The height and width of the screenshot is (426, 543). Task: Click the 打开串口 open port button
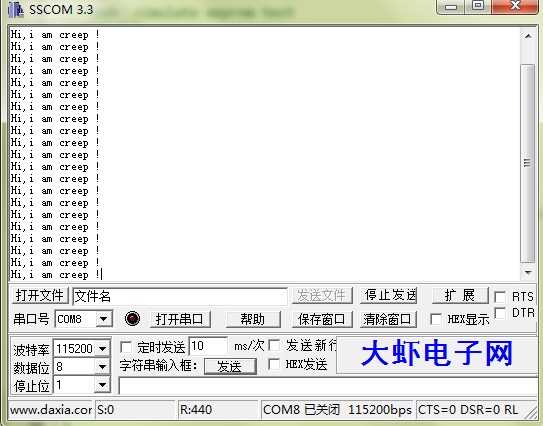180,319
